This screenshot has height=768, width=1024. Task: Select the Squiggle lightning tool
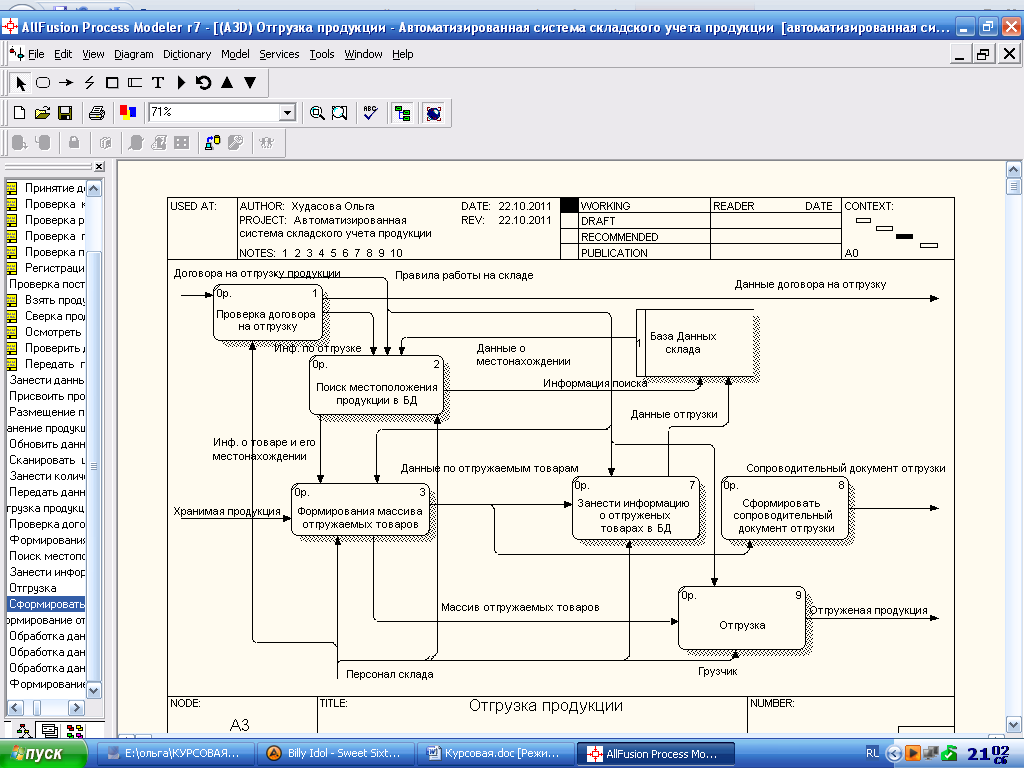coord(89,83)
